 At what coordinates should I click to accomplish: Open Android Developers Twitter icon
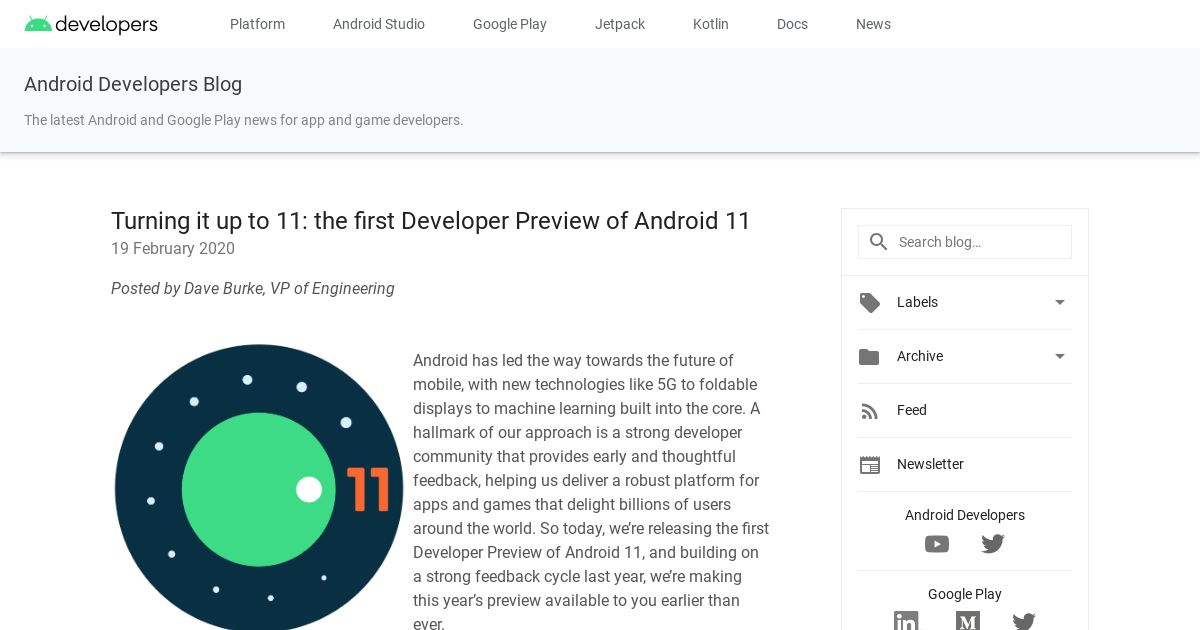(993, 544)
